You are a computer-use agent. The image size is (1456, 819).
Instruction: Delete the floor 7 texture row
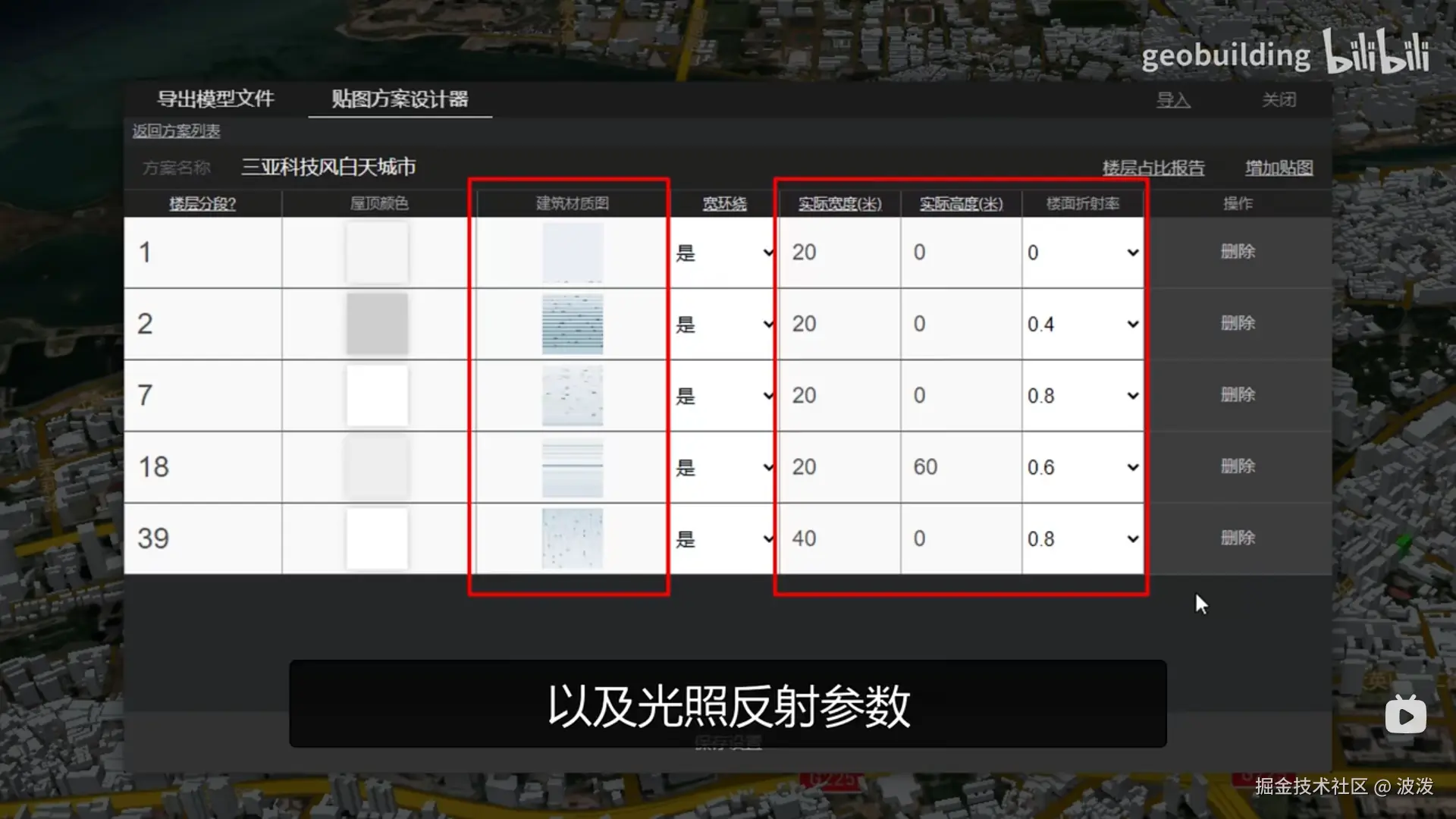tap(1238, 394)
